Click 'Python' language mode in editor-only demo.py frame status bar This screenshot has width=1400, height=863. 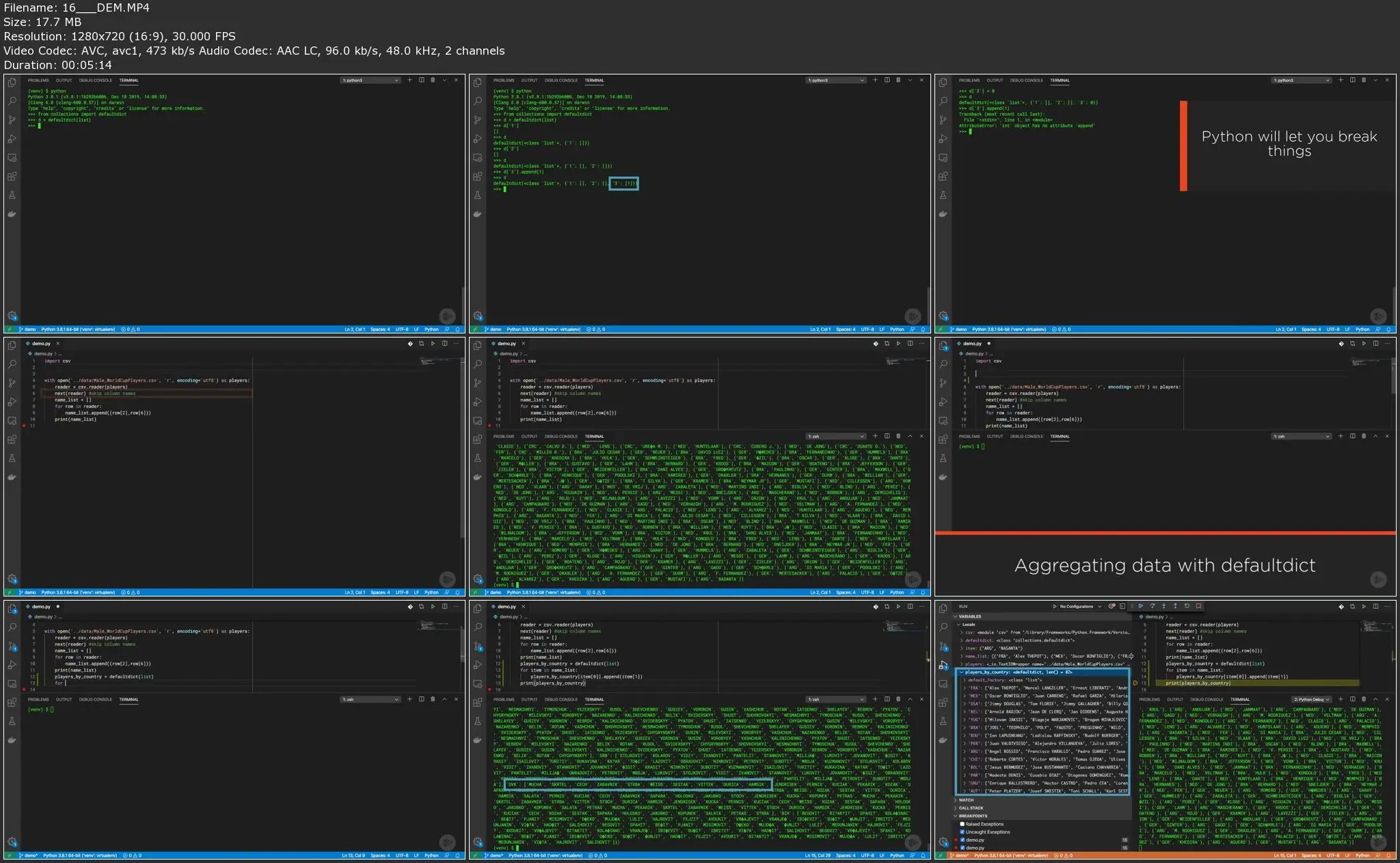pyautogui.click(x=431, y=592)
